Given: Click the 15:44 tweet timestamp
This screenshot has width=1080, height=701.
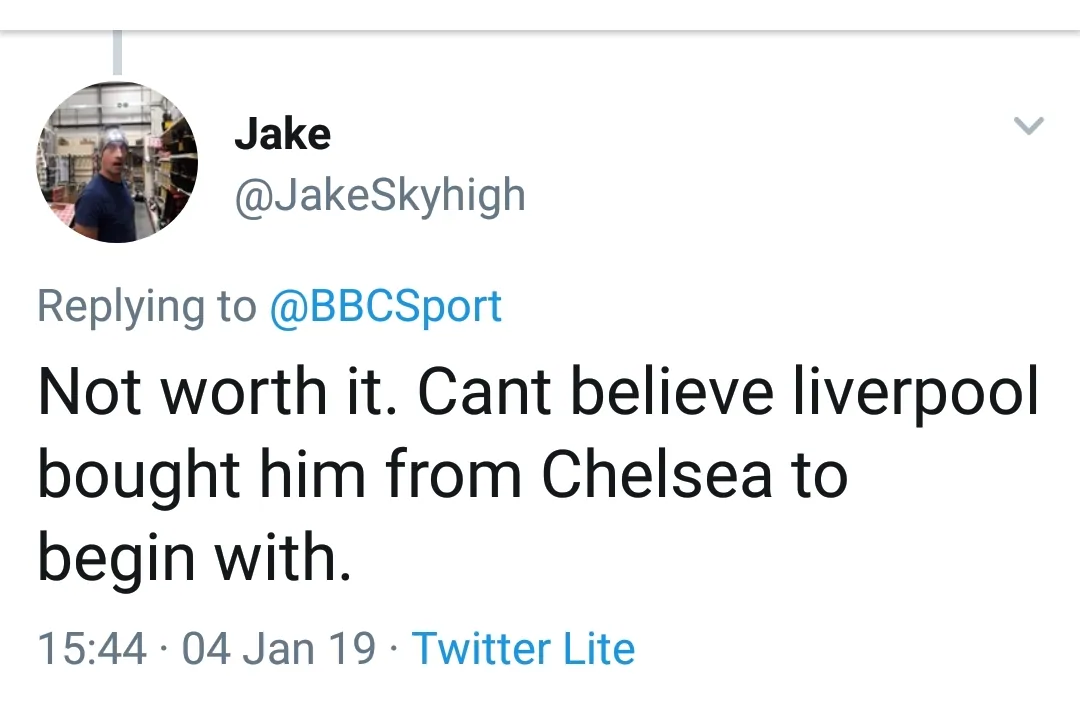Looking at the screenshot, I should click(92, 648).
